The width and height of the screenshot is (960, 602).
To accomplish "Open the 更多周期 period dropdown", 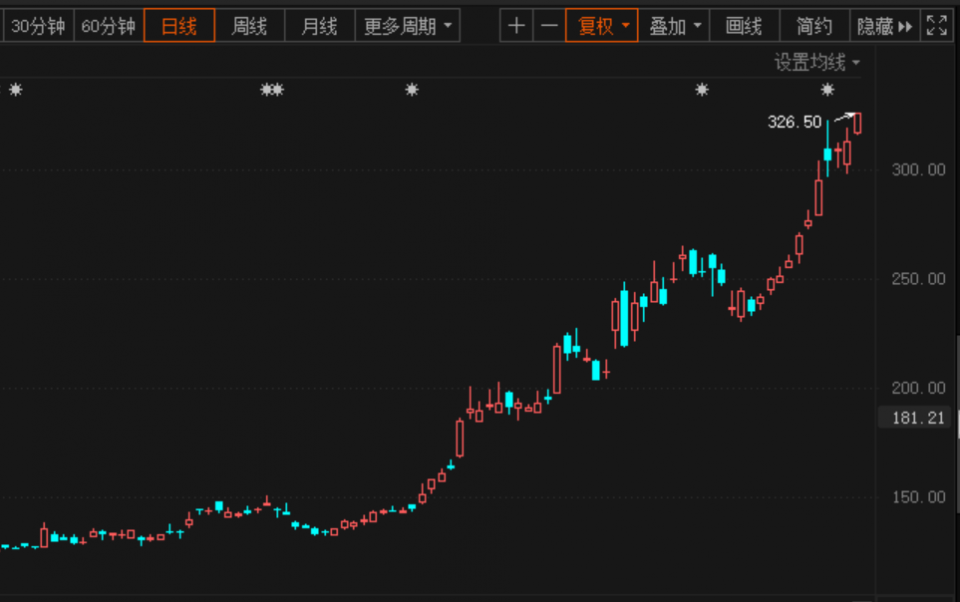I will point(407,26).
